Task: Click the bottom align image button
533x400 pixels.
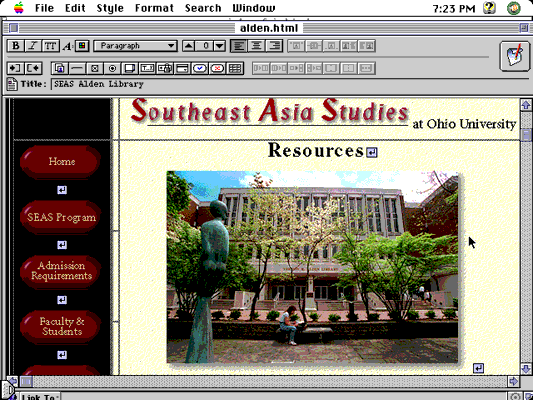Action: [x=331, y=46]
